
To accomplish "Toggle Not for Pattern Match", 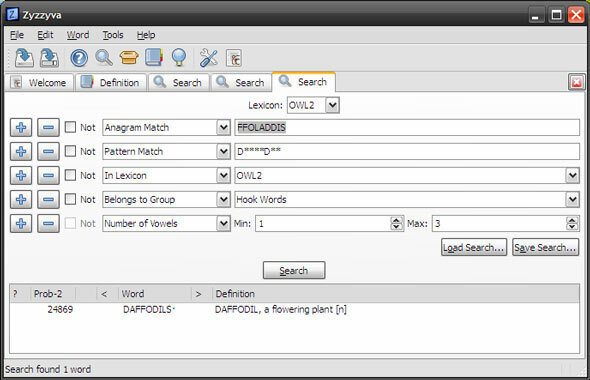I will 70,151.
